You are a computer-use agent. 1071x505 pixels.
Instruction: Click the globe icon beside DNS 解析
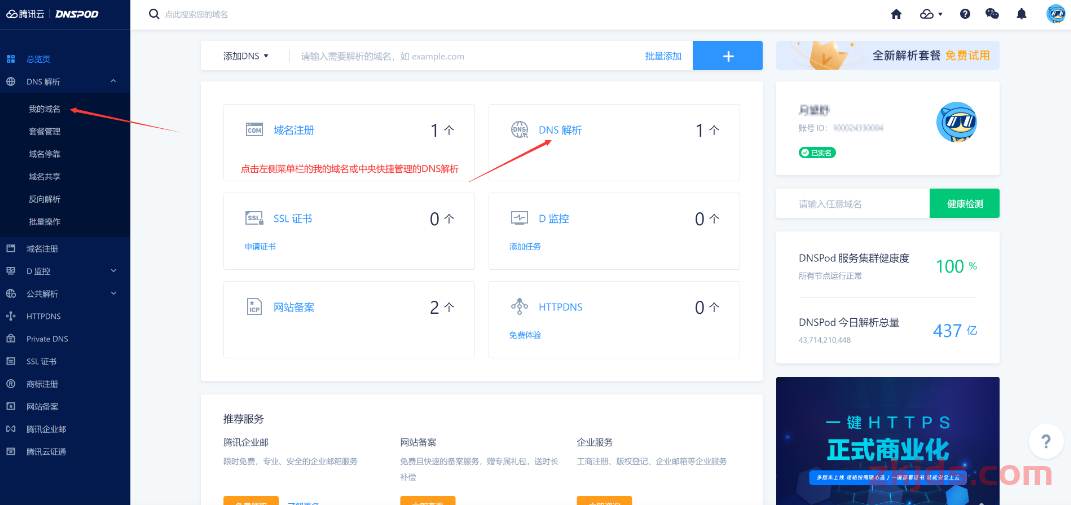10,82
